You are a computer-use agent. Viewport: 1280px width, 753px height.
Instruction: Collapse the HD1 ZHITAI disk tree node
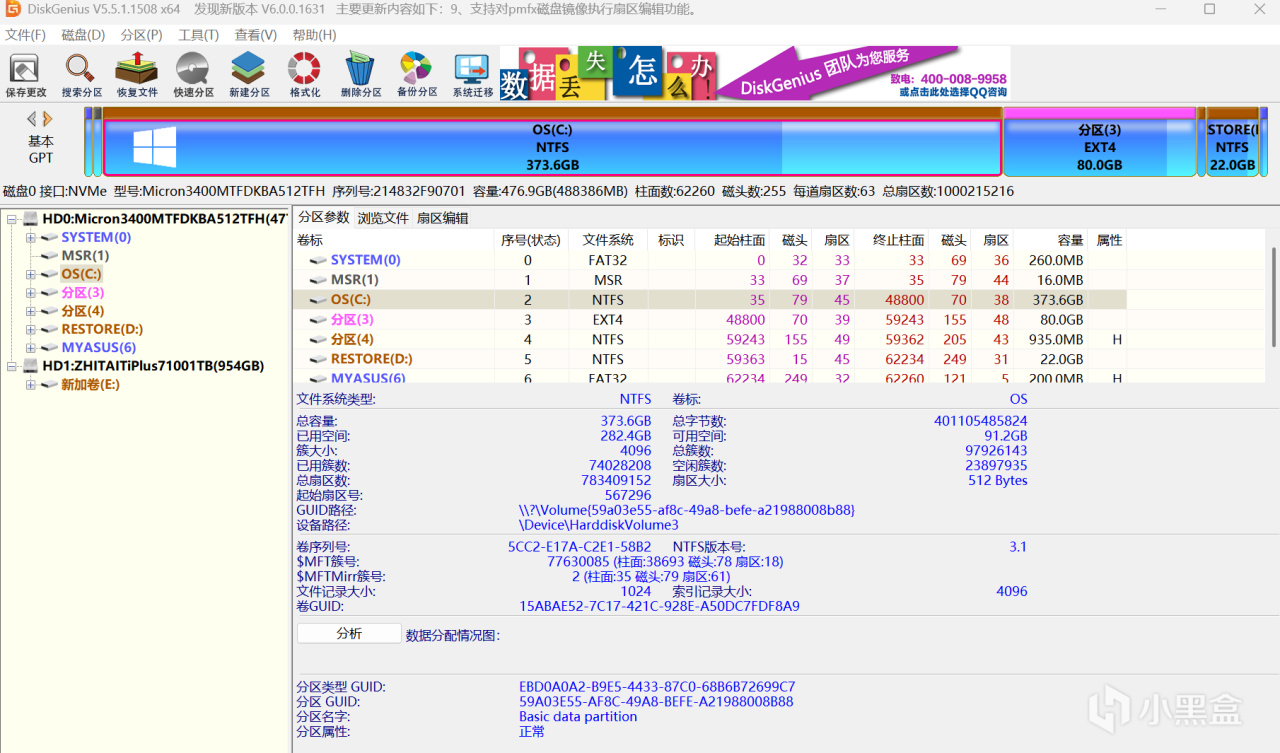(x=12, y=366)
